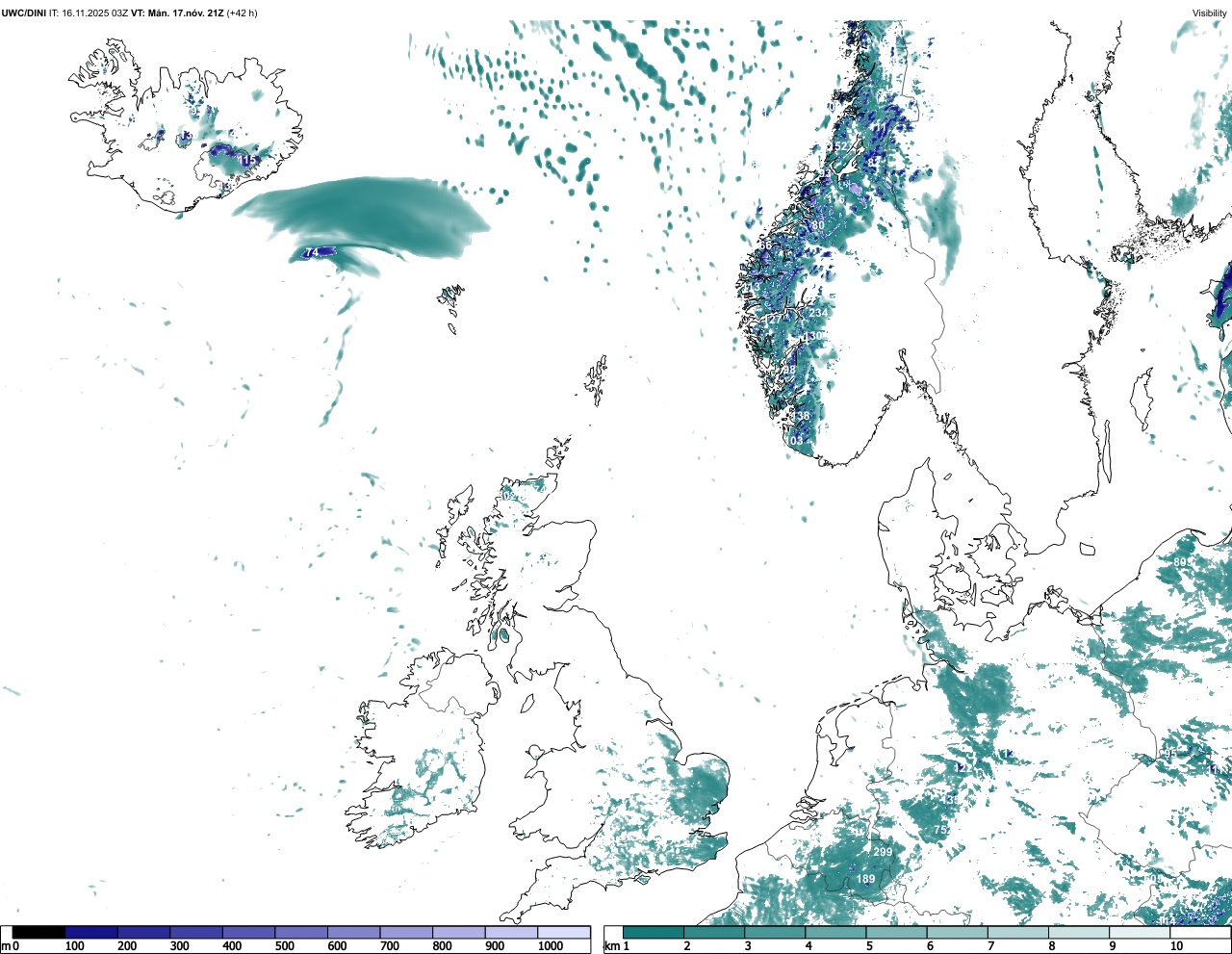Click the '8' tick label on km scale

click(1052, 946)
